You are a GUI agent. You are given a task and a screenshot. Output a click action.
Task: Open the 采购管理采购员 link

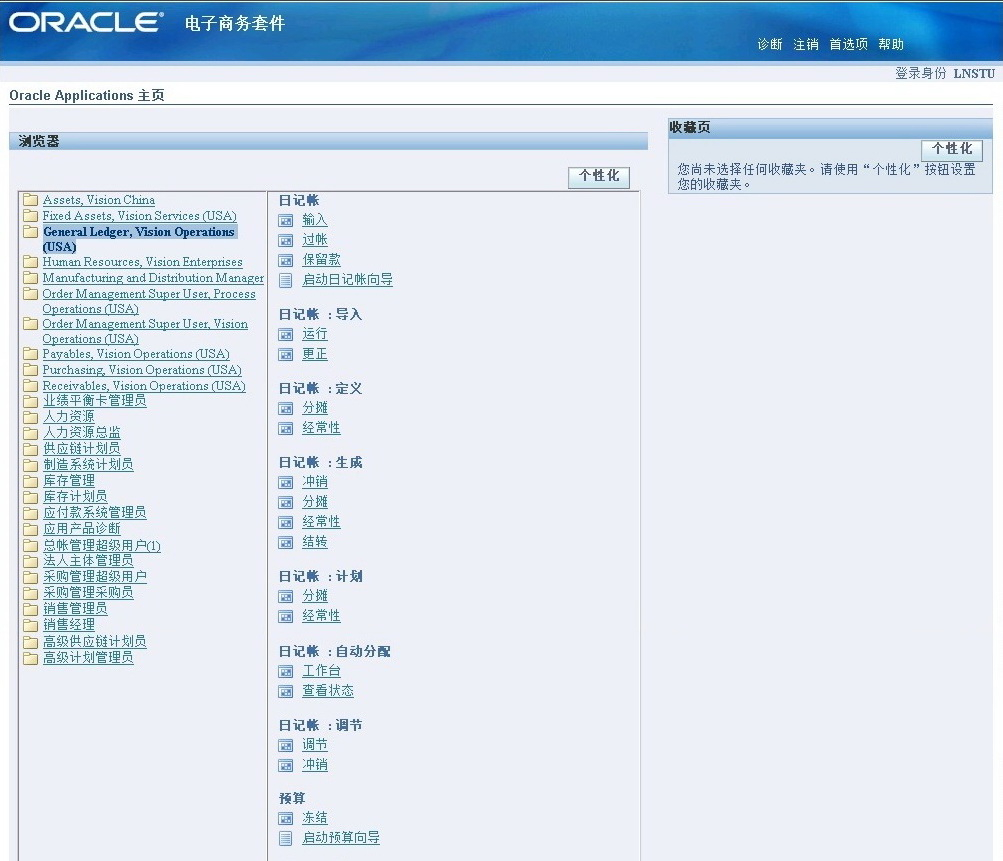pos(88,593)
